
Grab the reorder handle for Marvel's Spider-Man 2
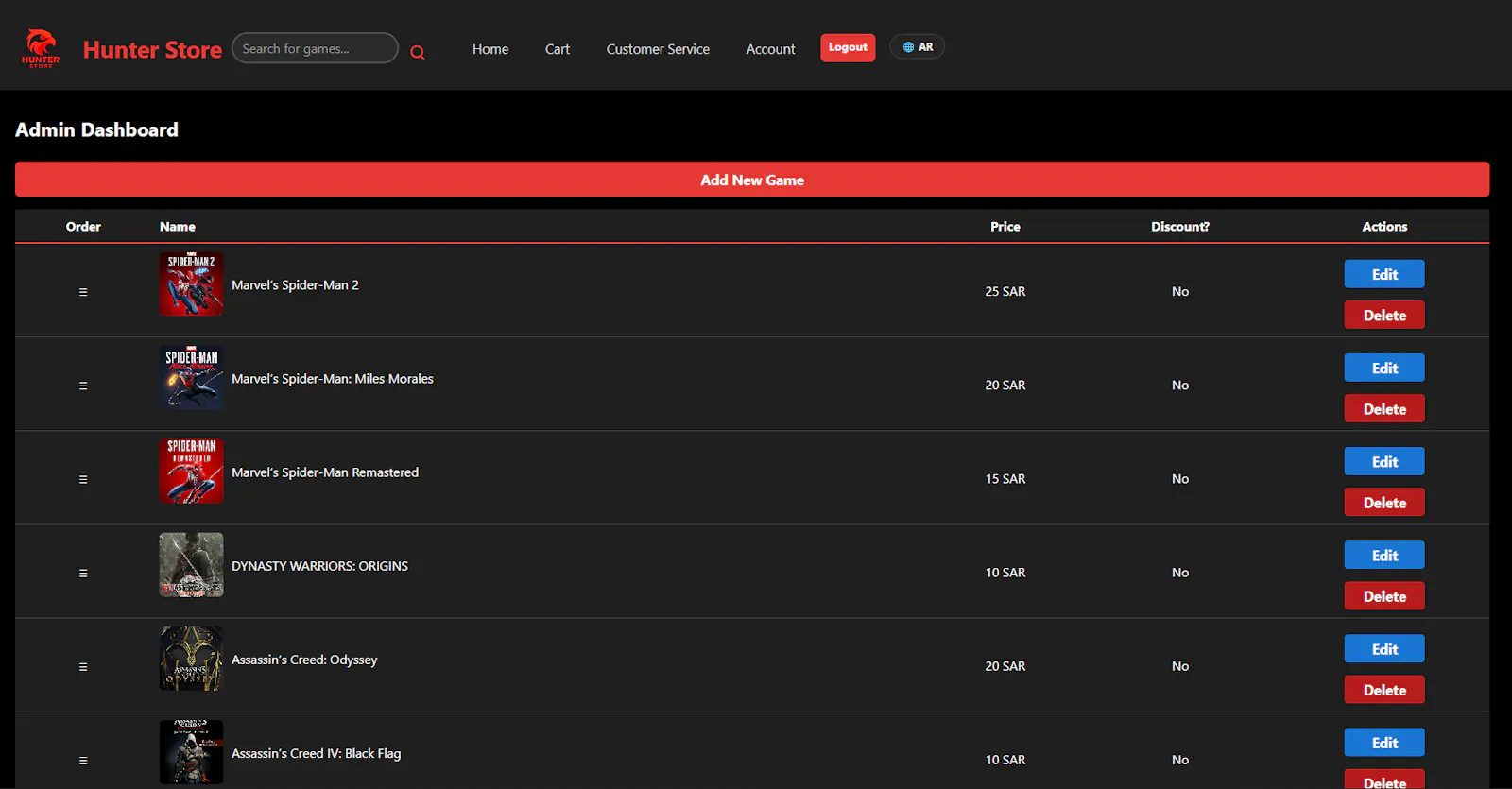83,292
